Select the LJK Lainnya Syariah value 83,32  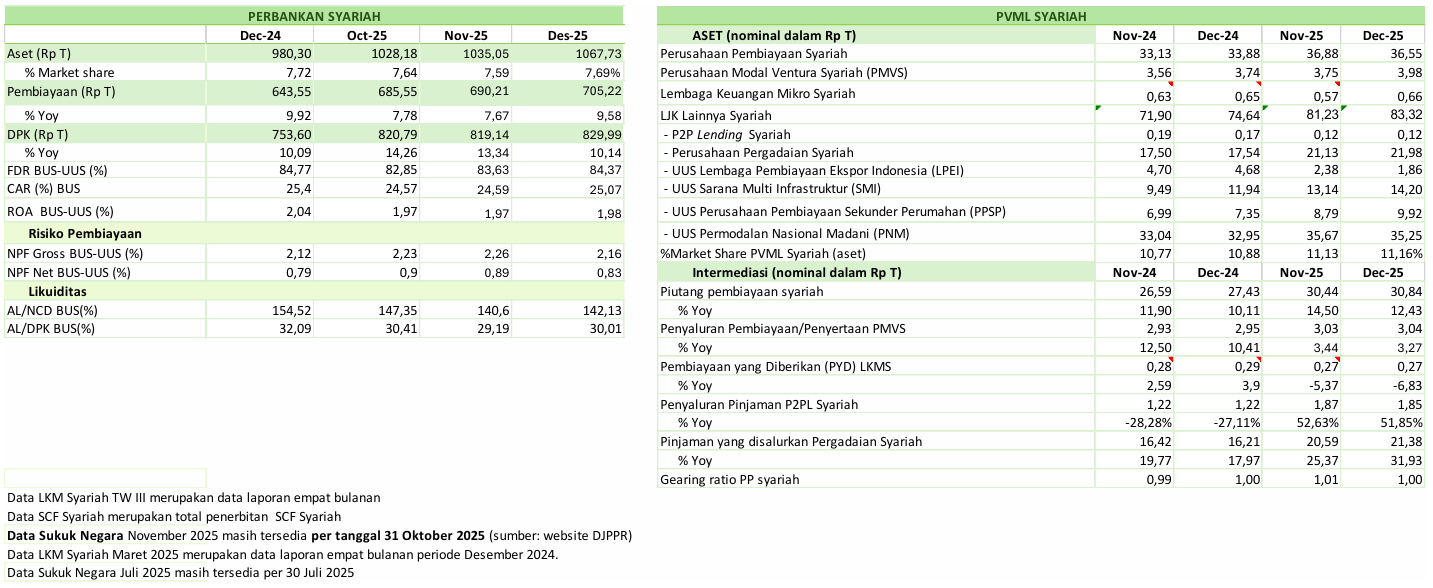1398,115
